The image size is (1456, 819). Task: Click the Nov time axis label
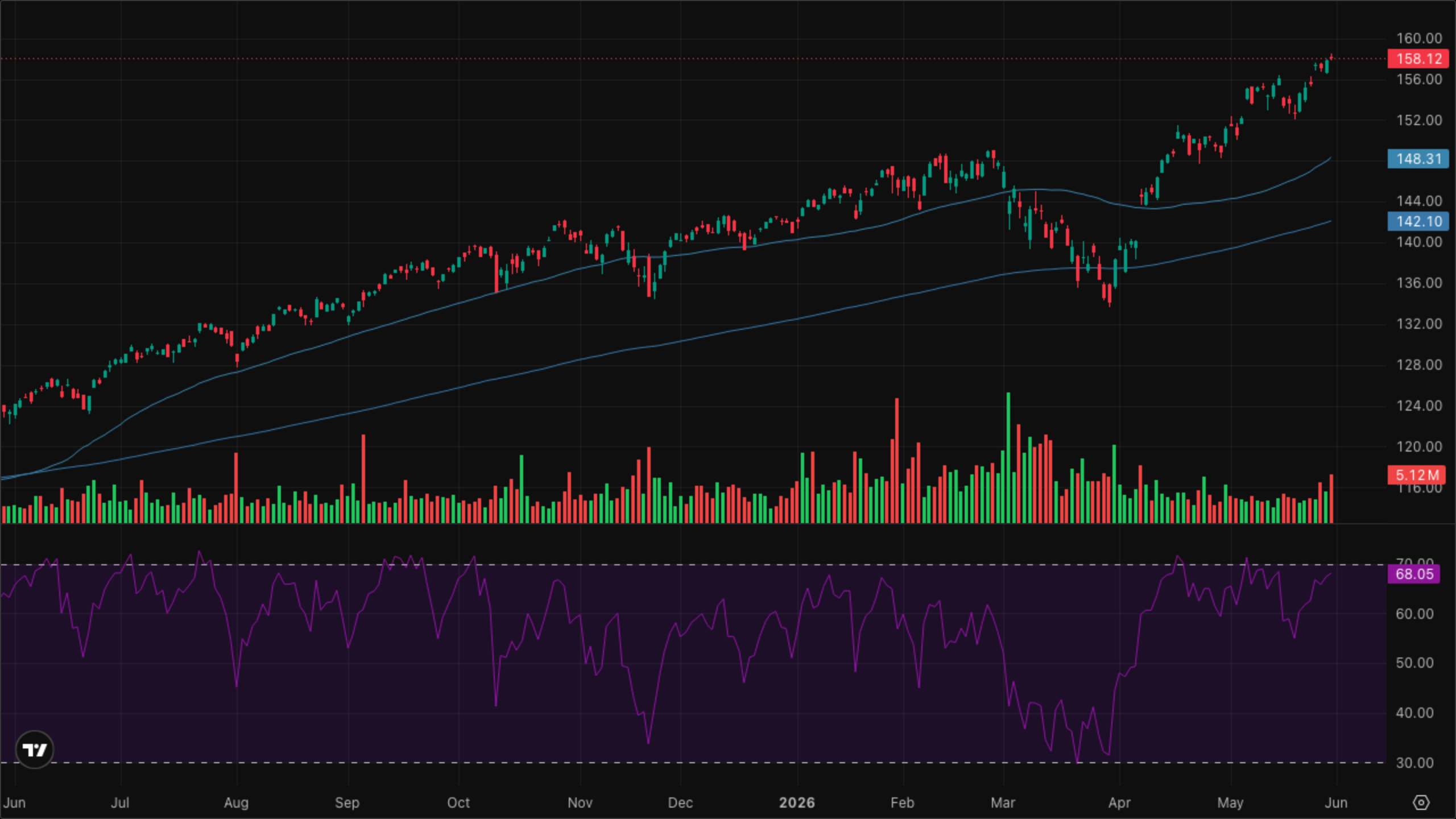pos(580,803)
